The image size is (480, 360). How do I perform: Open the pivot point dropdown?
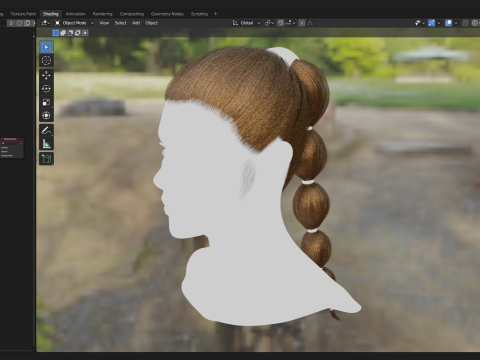click(x=269, y=23)
